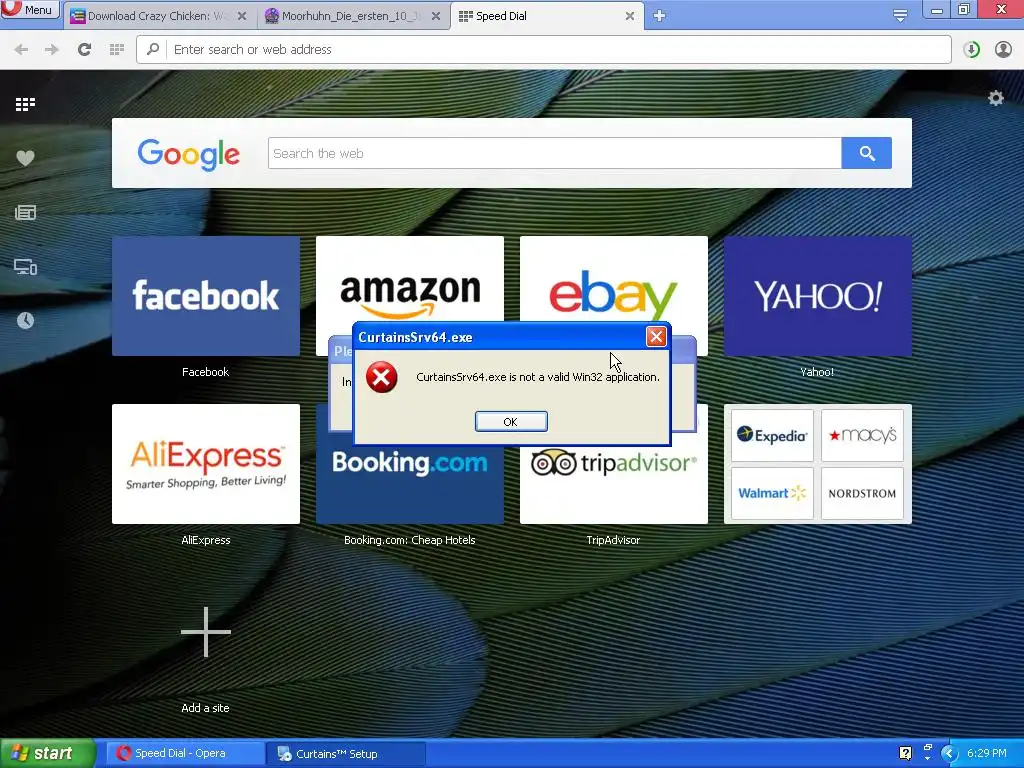Click the red error icon in dialog
This screenshot has width=1024, height=768.
[x=381, y=377]
